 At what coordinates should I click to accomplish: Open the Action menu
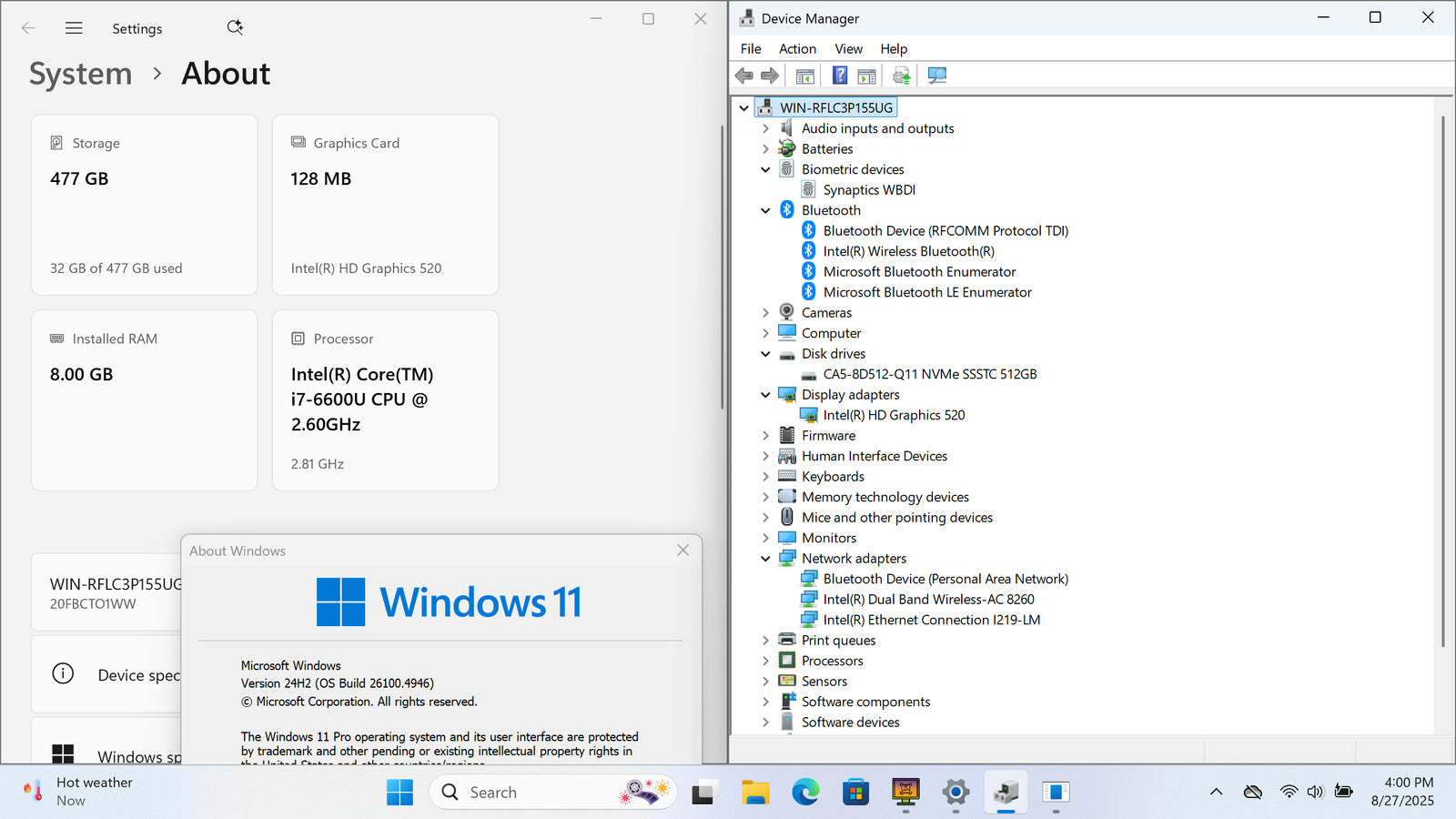click(797, 49)
